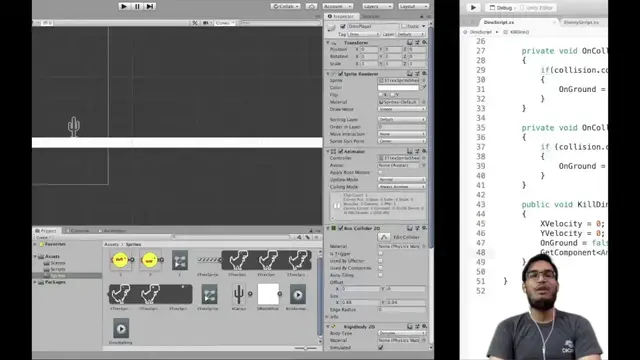Select the DinoWalking animation asset
The image size is (640, 360).
click(121, 329)
